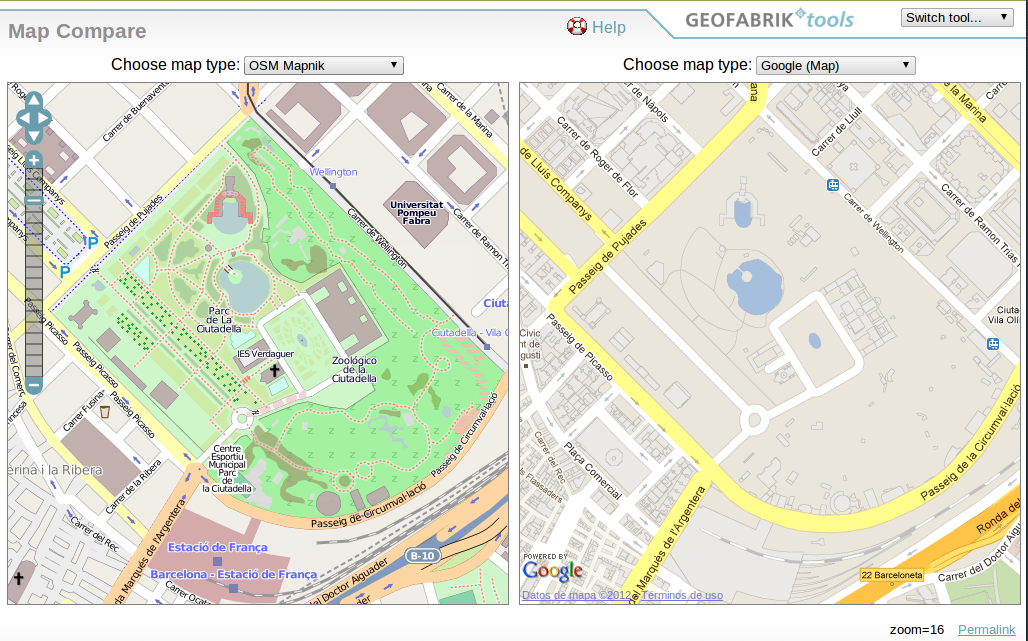This screenshot has width=1028, height=641.
Task: Click tram stop icon on Carrer de Wellington
Action: pos(832,185)
